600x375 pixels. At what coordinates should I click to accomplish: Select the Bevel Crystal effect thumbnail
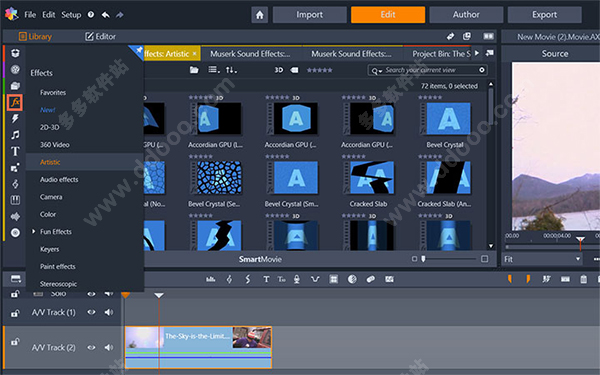point(448,119)
